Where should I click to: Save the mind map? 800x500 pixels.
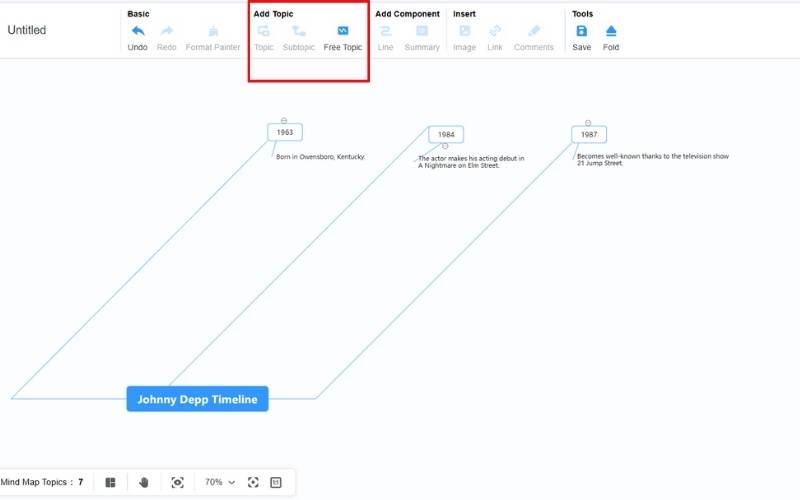coord(582,38)
